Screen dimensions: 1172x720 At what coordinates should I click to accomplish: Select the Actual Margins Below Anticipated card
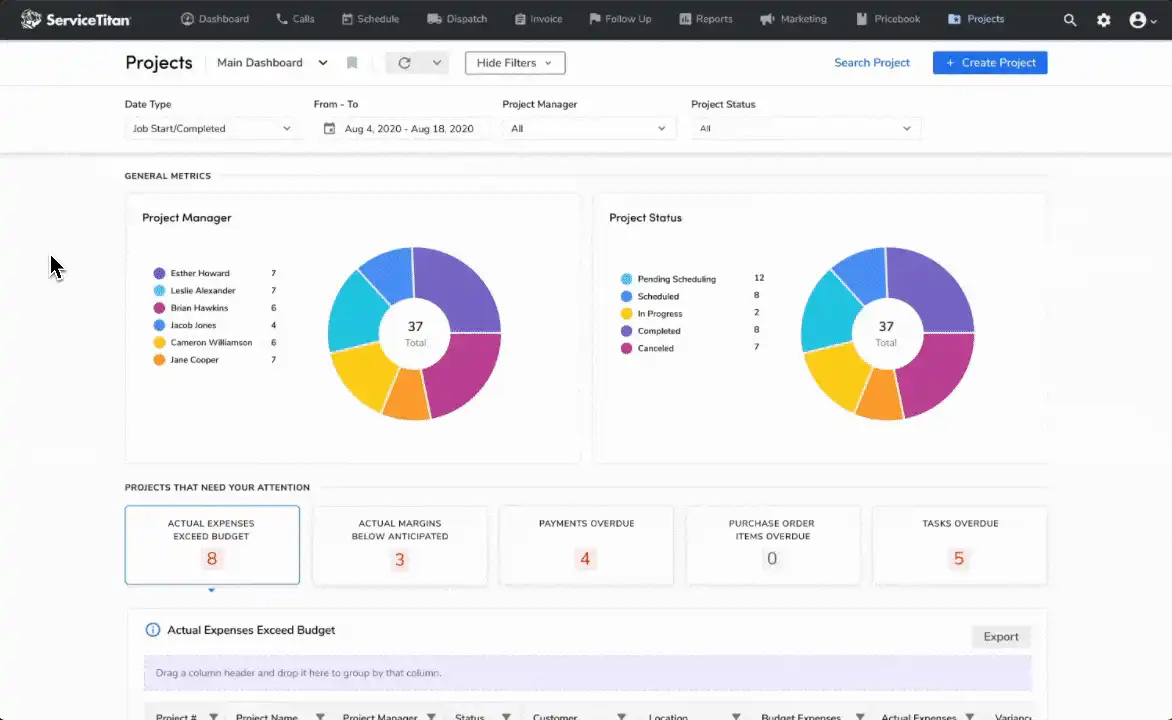tap(400, 545)
